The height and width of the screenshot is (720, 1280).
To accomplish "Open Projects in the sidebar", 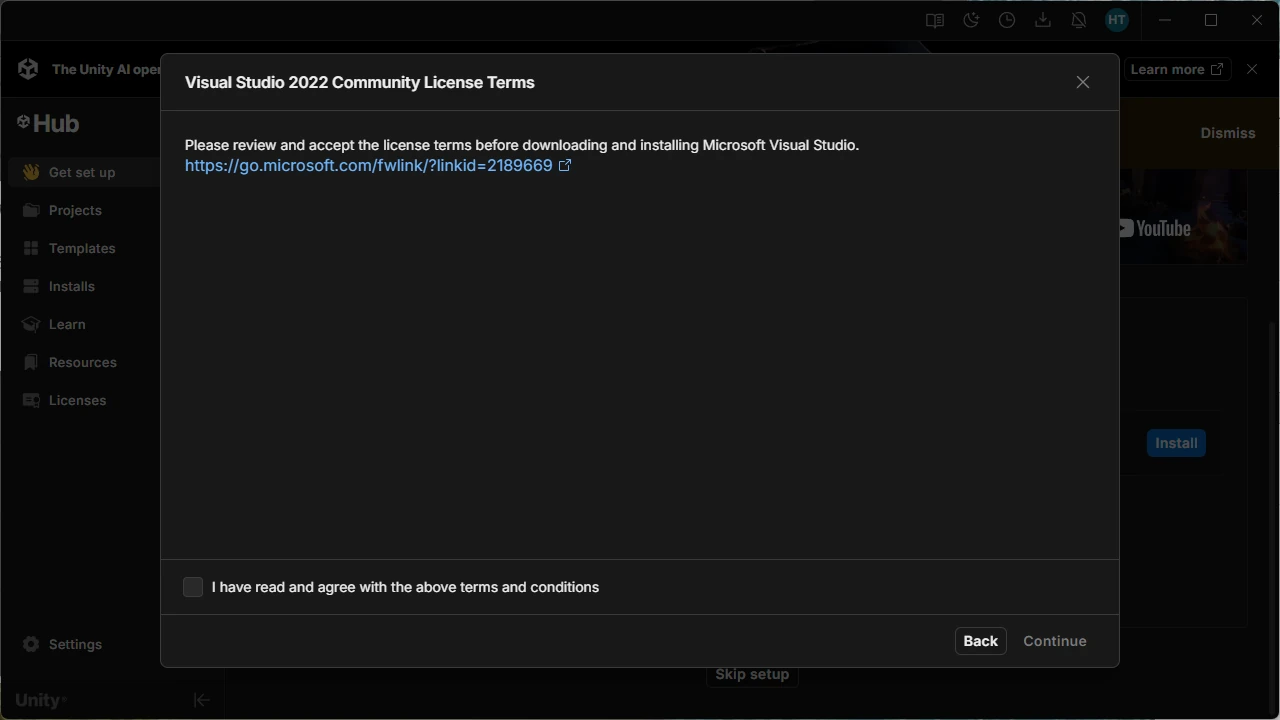I will [x=84, y=210].
